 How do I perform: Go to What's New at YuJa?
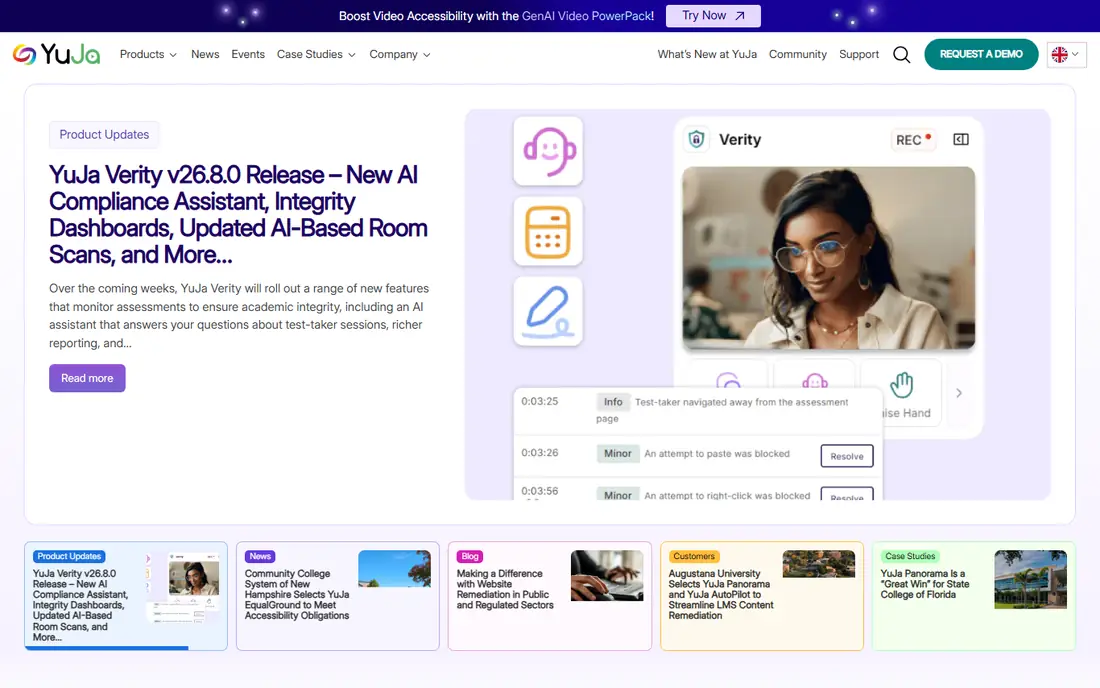[707, 55]
